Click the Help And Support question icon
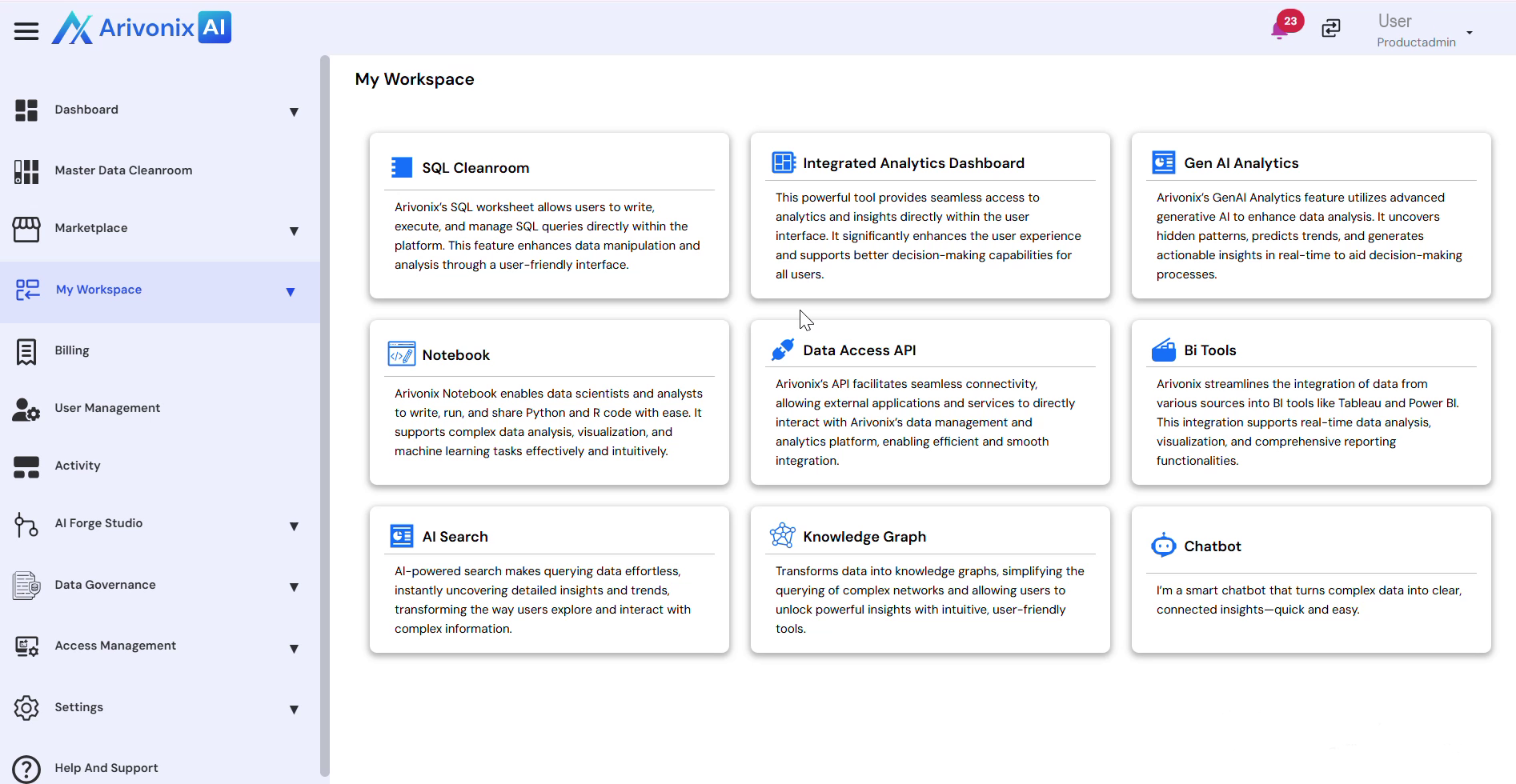This screenshot has height=784, width=1516. click(26, 769)
